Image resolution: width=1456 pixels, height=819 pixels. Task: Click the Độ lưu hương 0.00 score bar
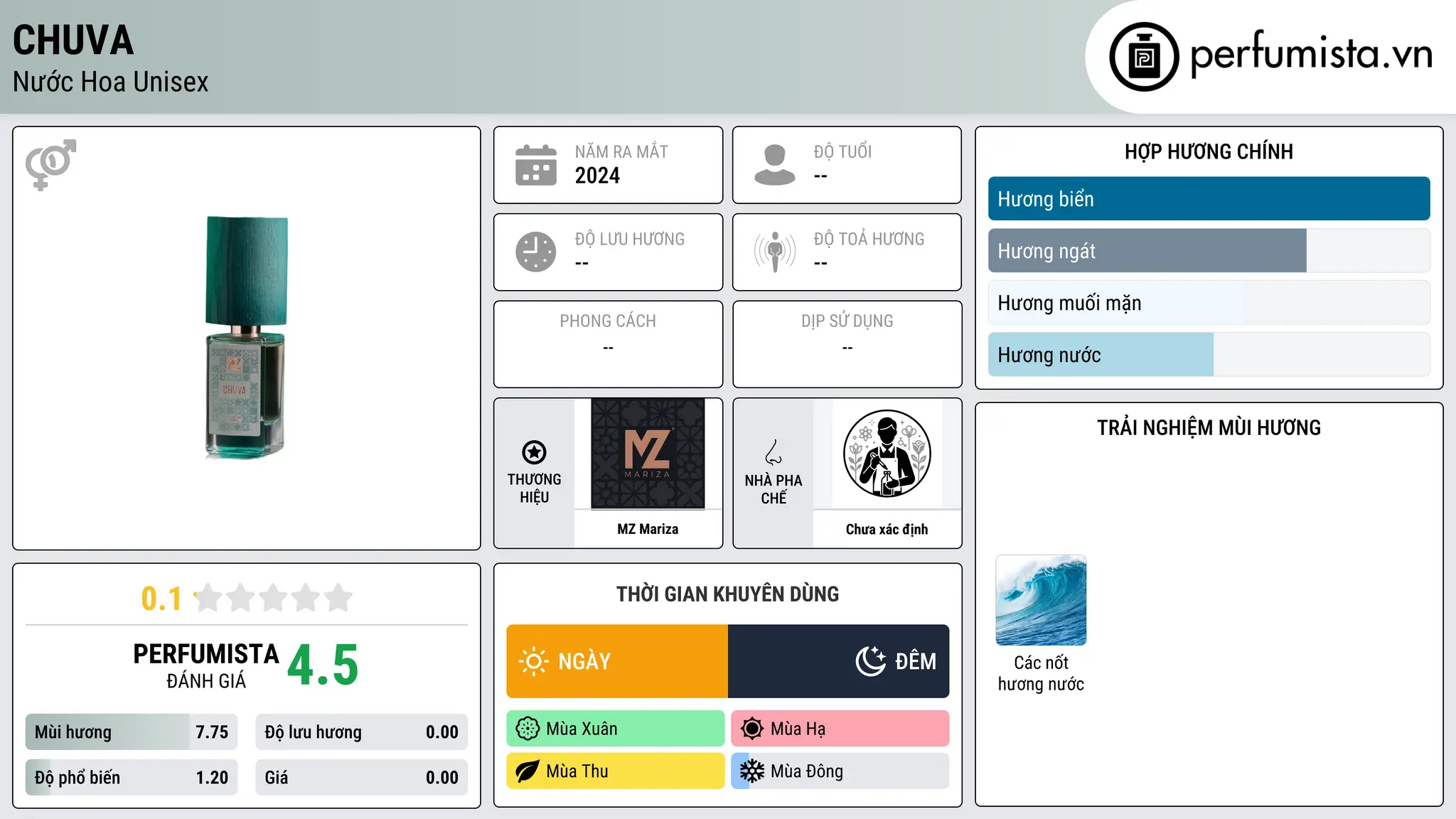click(x=361, y=732)
